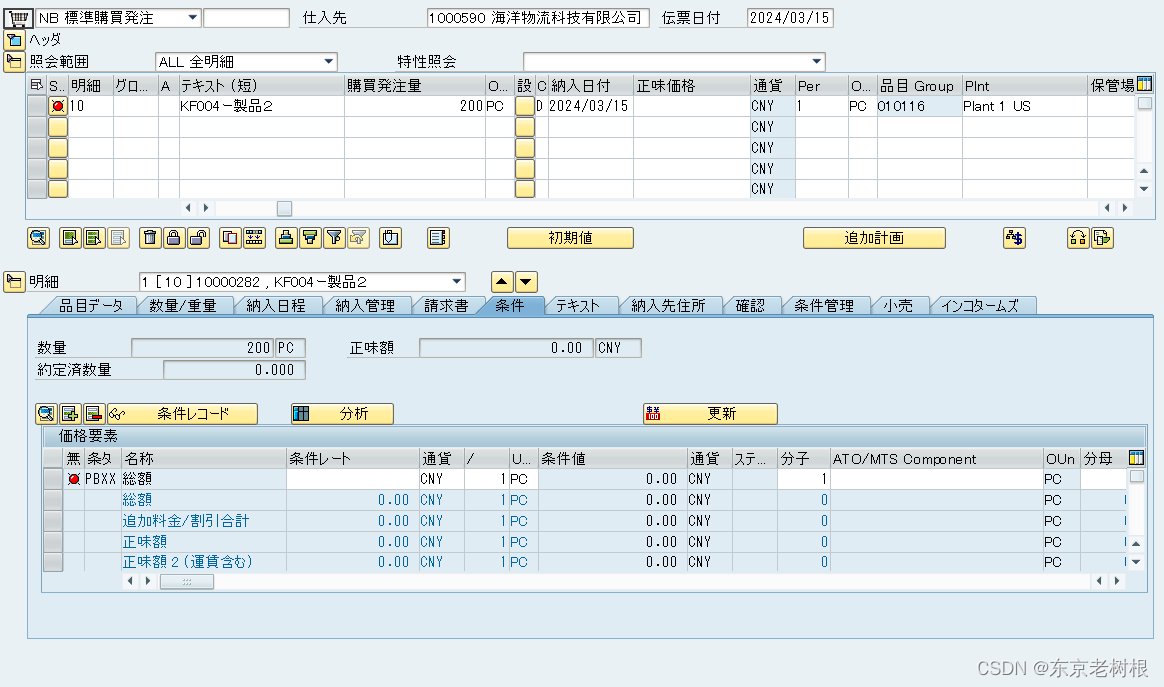Screen dimensions: 1164x687
Task: Collapse the ヘッダ header section
Action: [14, 41]
